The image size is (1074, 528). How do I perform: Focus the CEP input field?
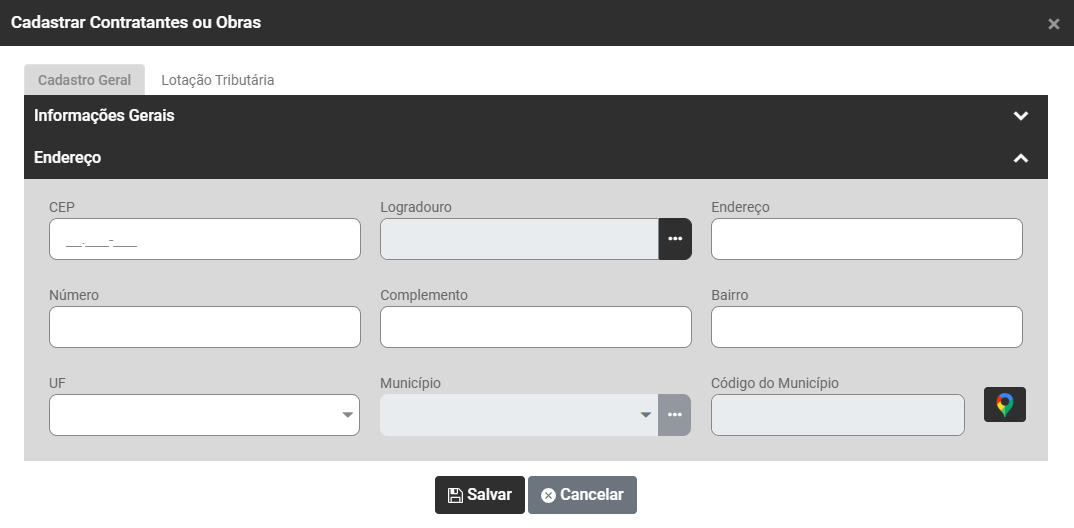[x=204, y=239]
